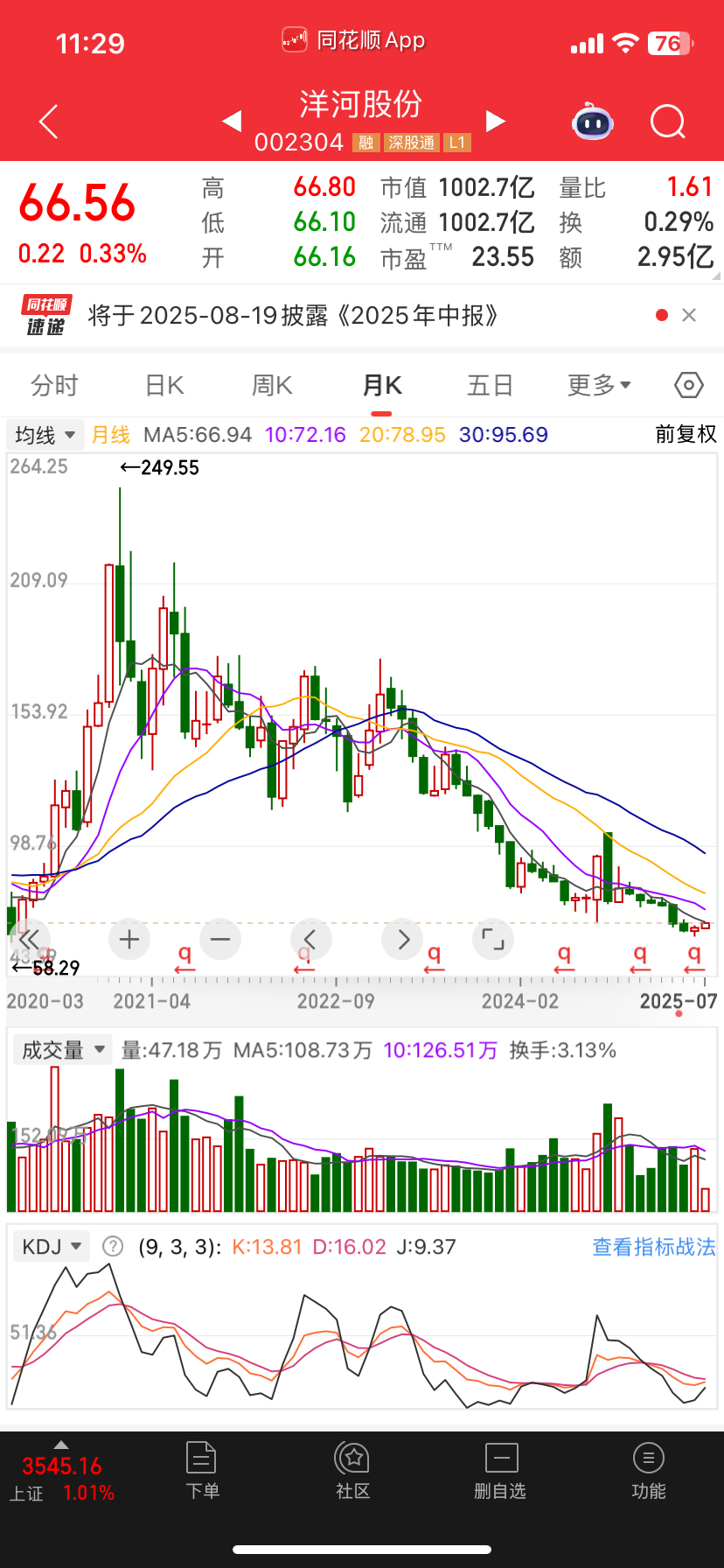Screen dimensions: 724x1568
Task: Move chart right with the right chevron
Action: click(x=402, y=940)
